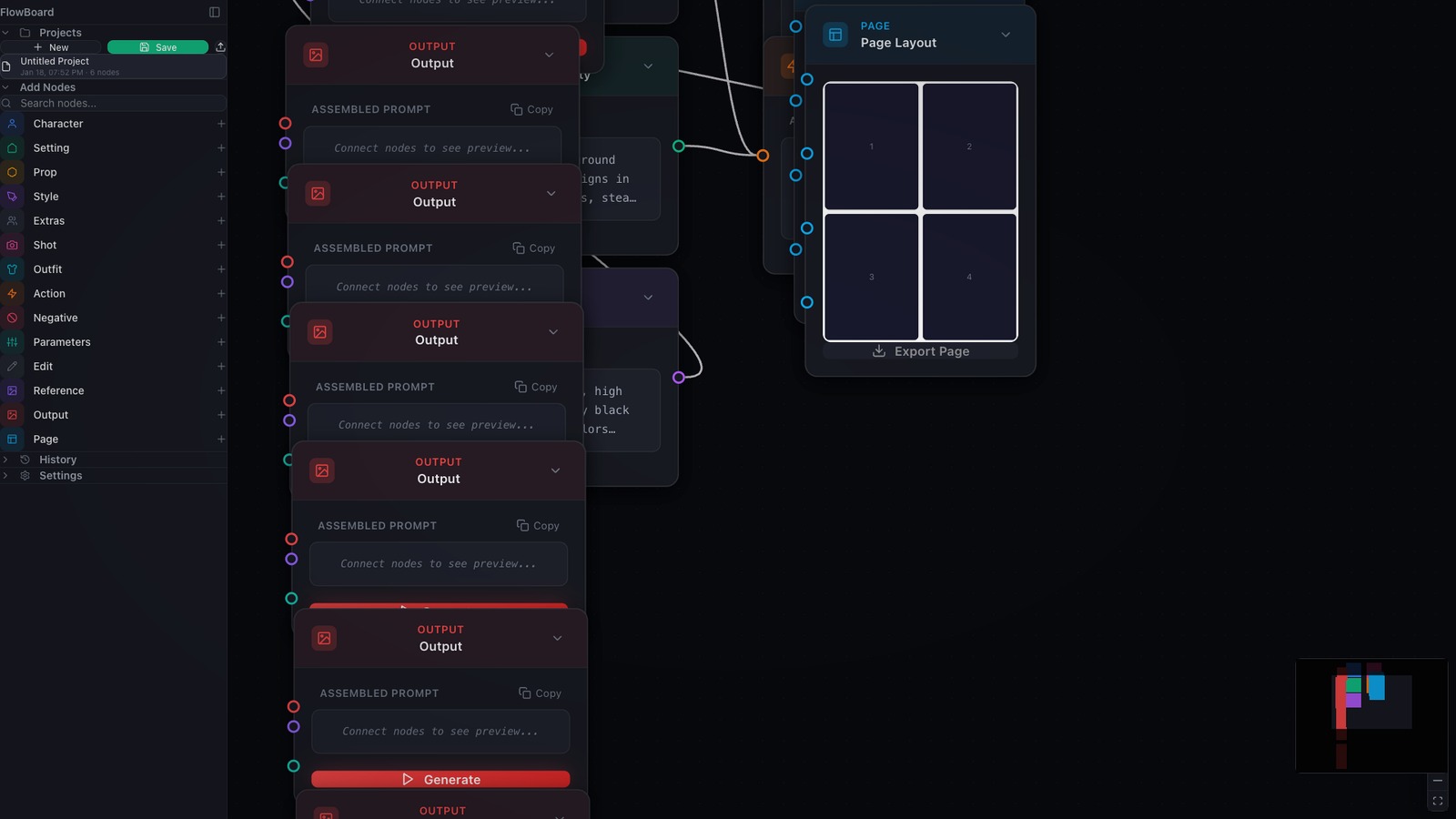1456x819 pixels.
Task: Select the Character row in Add Nodes
Action: click(x=113, y=124)
